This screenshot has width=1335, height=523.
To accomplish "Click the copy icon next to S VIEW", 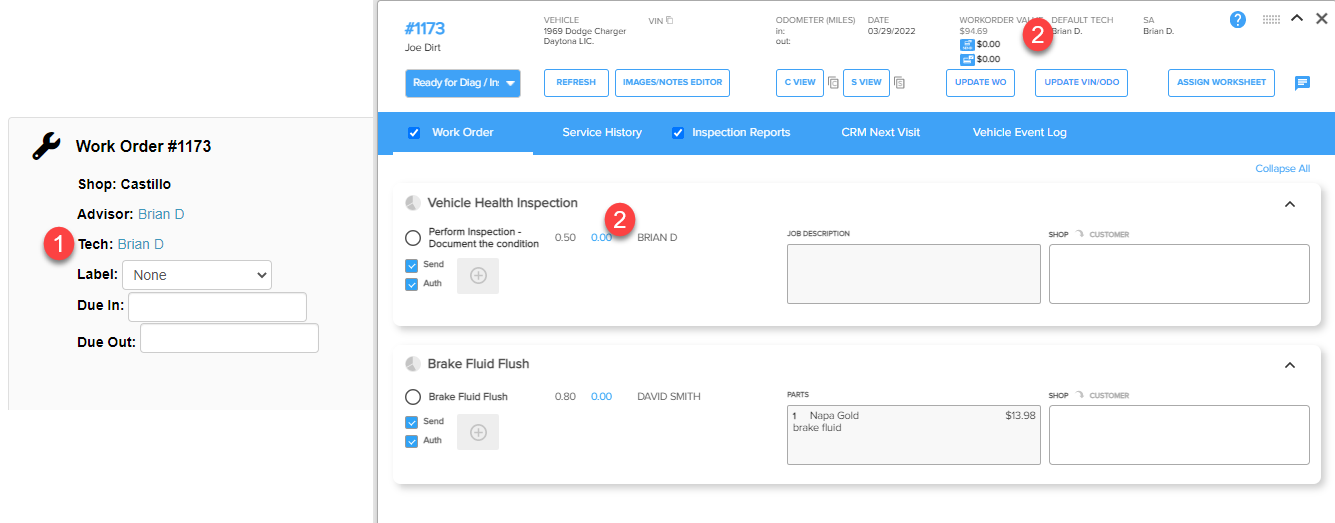I will pyautogui.click(x=899, y=83).
